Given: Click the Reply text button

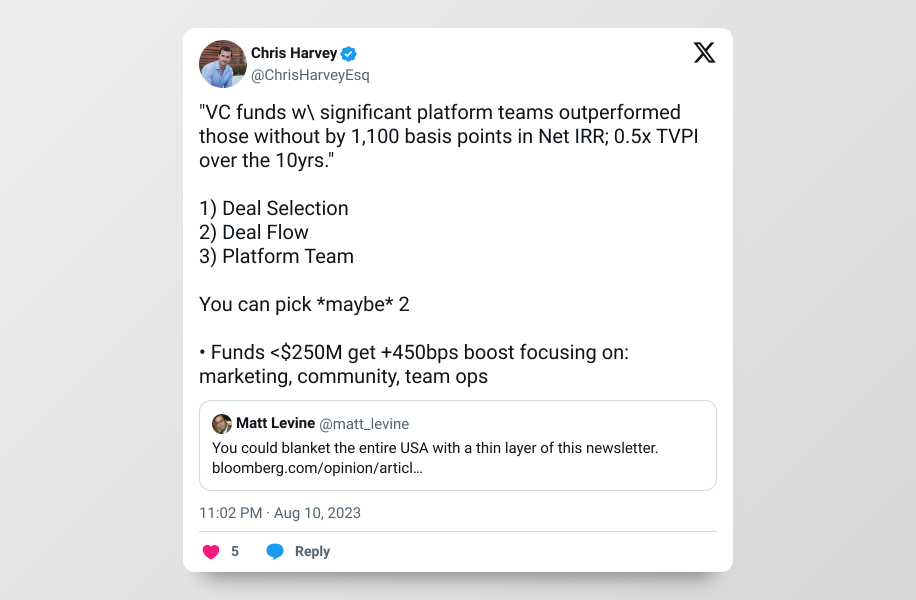Looking at the screenshot, I should (313, 552).
